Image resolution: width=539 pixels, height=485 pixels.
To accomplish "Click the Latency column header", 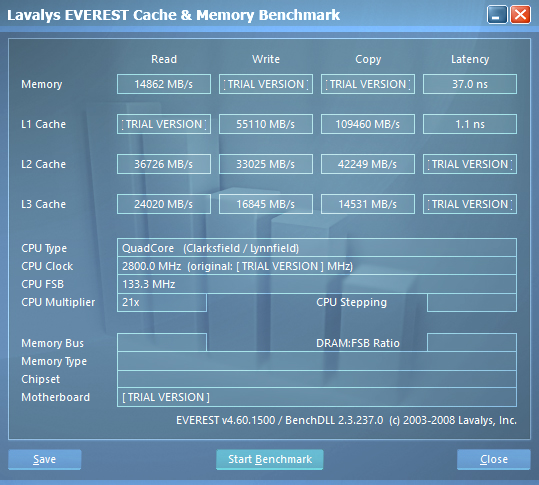I will tap(470, 59).
